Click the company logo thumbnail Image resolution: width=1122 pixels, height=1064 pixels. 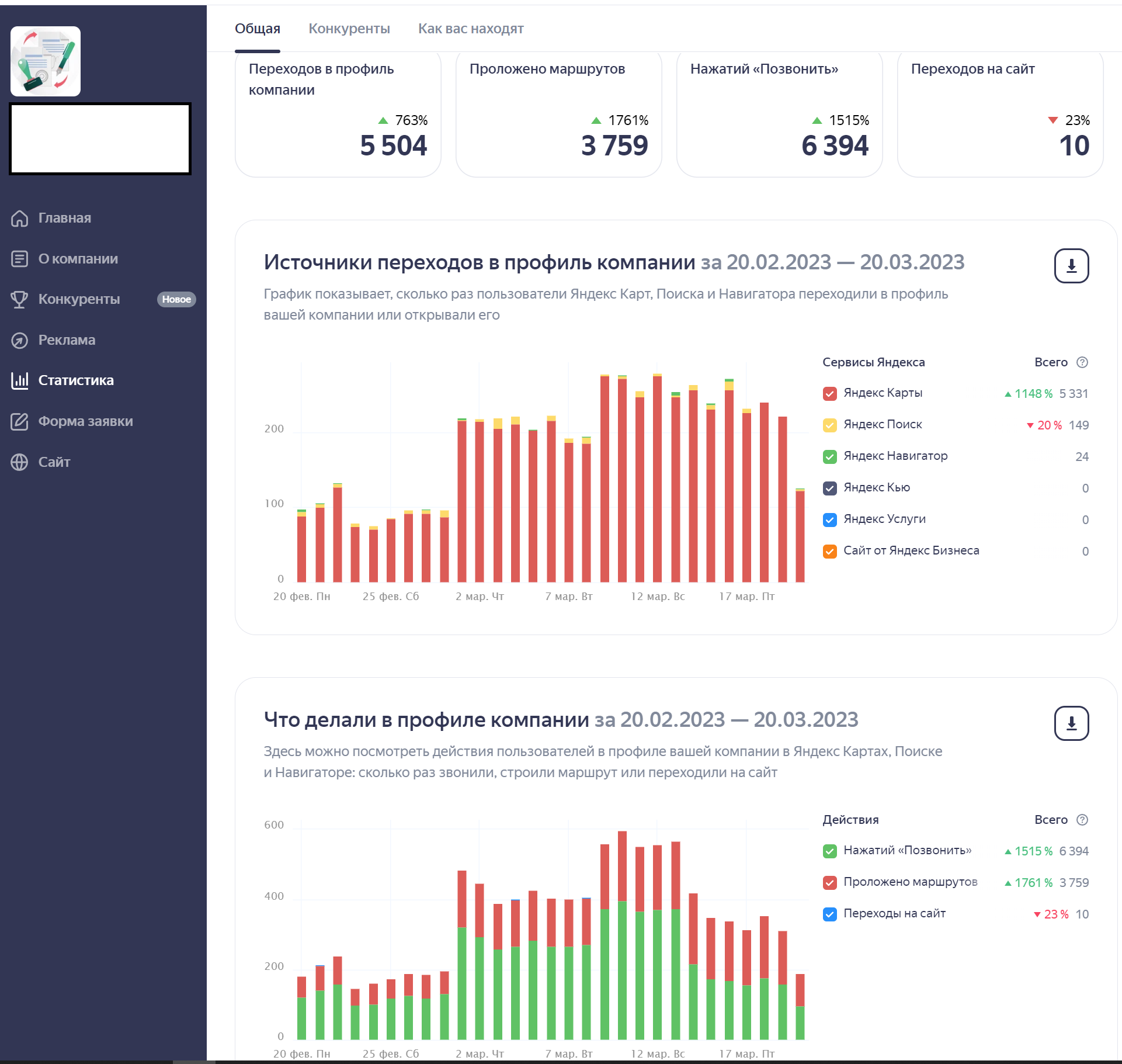tap(46, 61)
